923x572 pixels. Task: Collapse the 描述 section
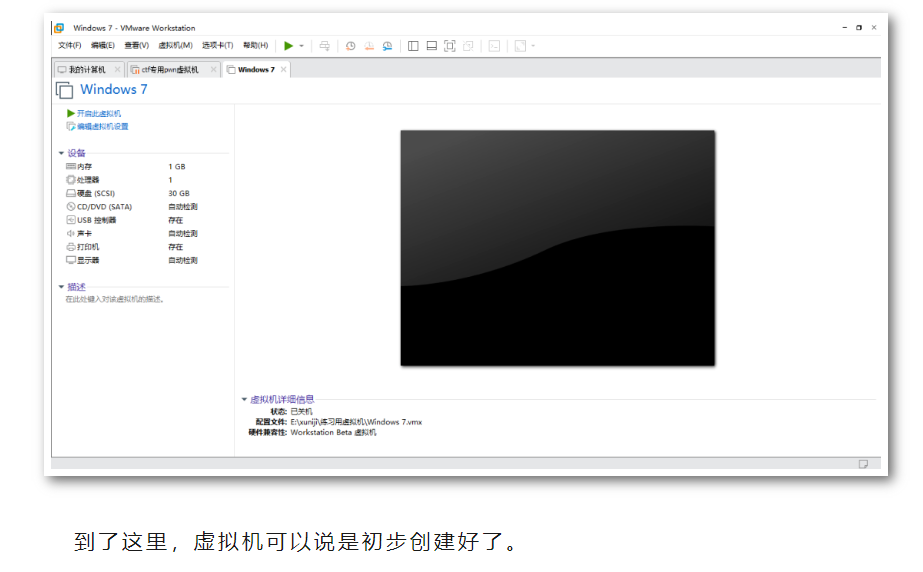pyautogui.click(x=61, y=287)
